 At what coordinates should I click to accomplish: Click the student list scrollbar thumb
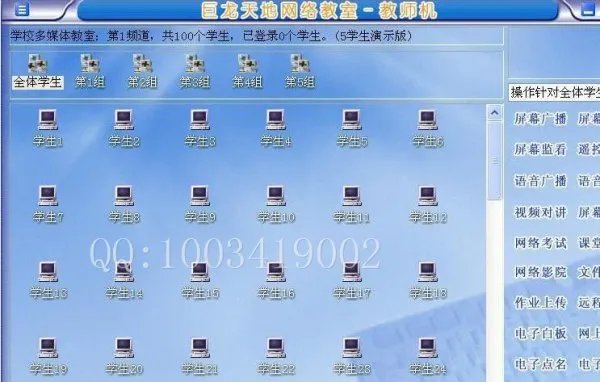point(494,161)
